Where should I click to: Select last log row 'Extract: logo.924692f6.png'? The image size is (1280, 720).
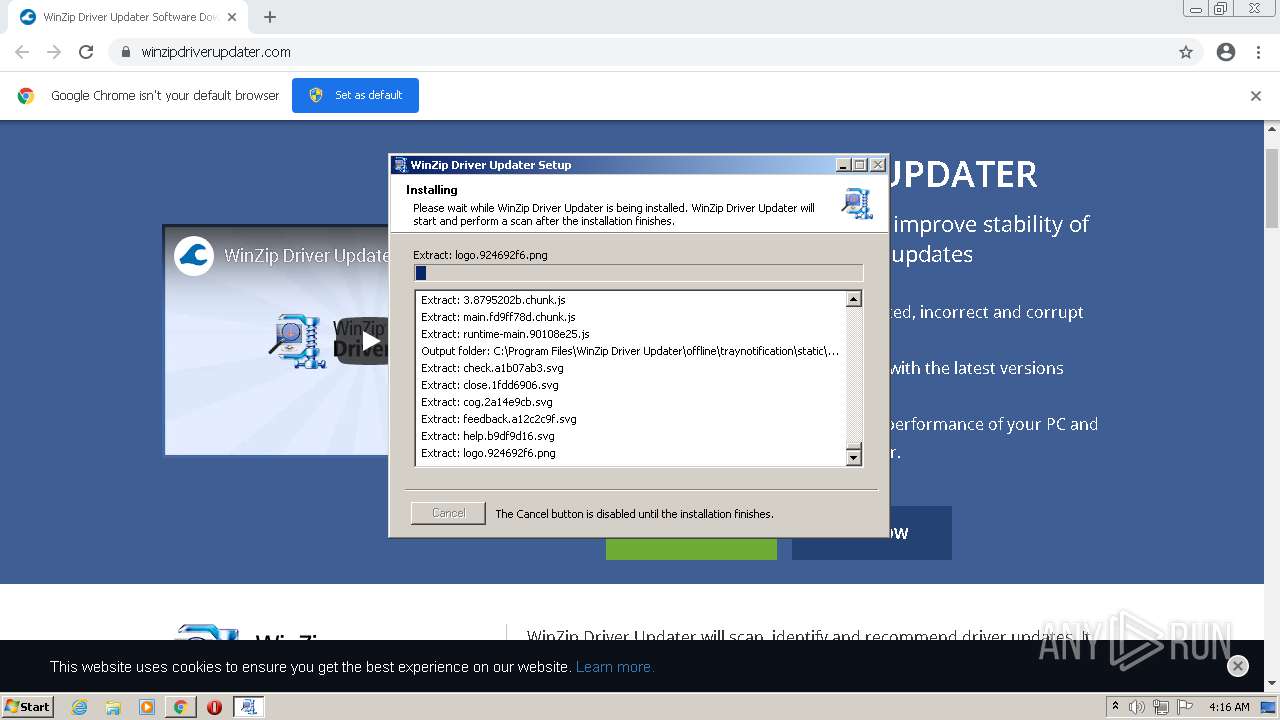(x=628, y=453)
